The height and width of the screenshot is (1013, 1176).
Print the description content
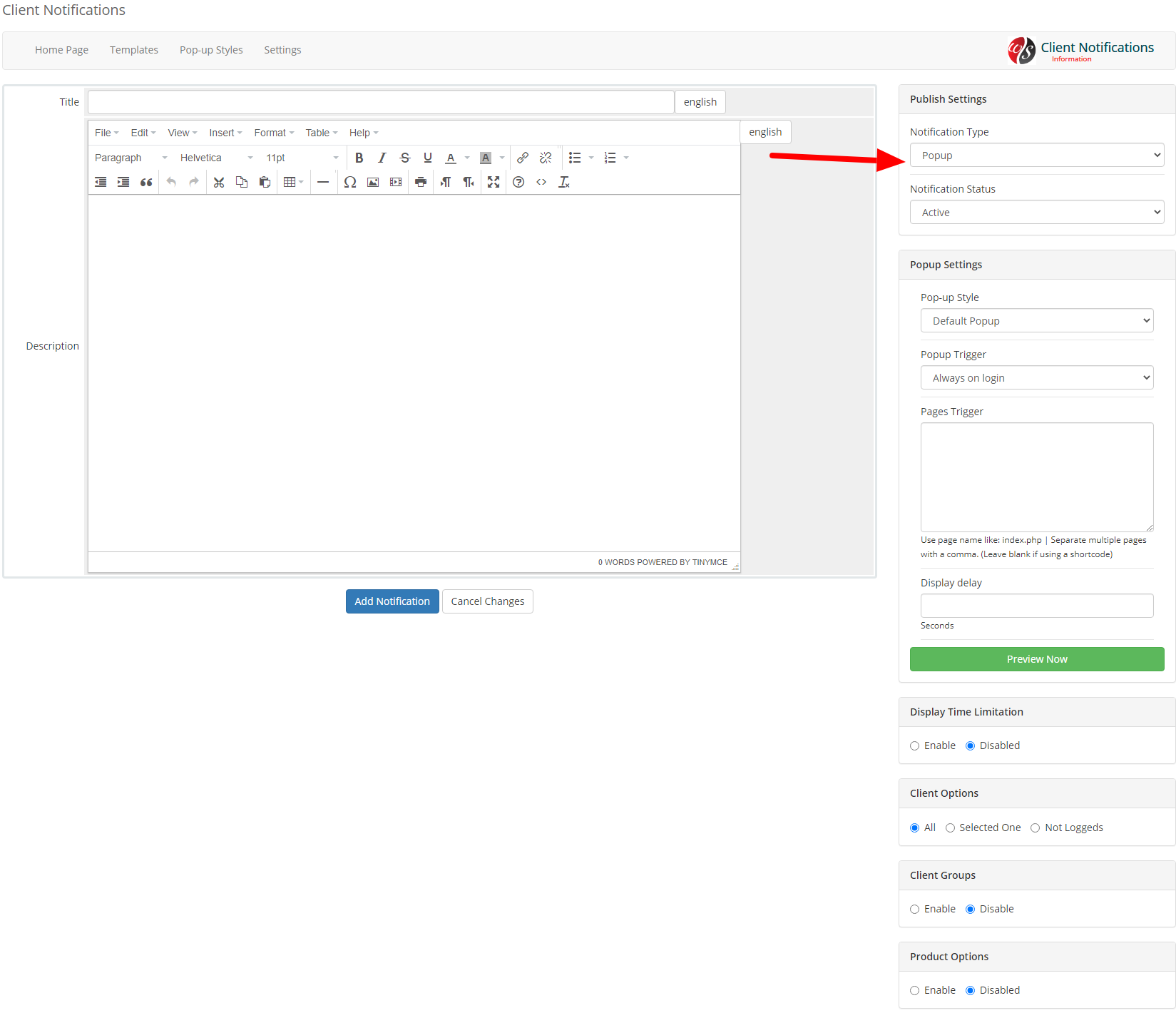[x=420, y=182]
